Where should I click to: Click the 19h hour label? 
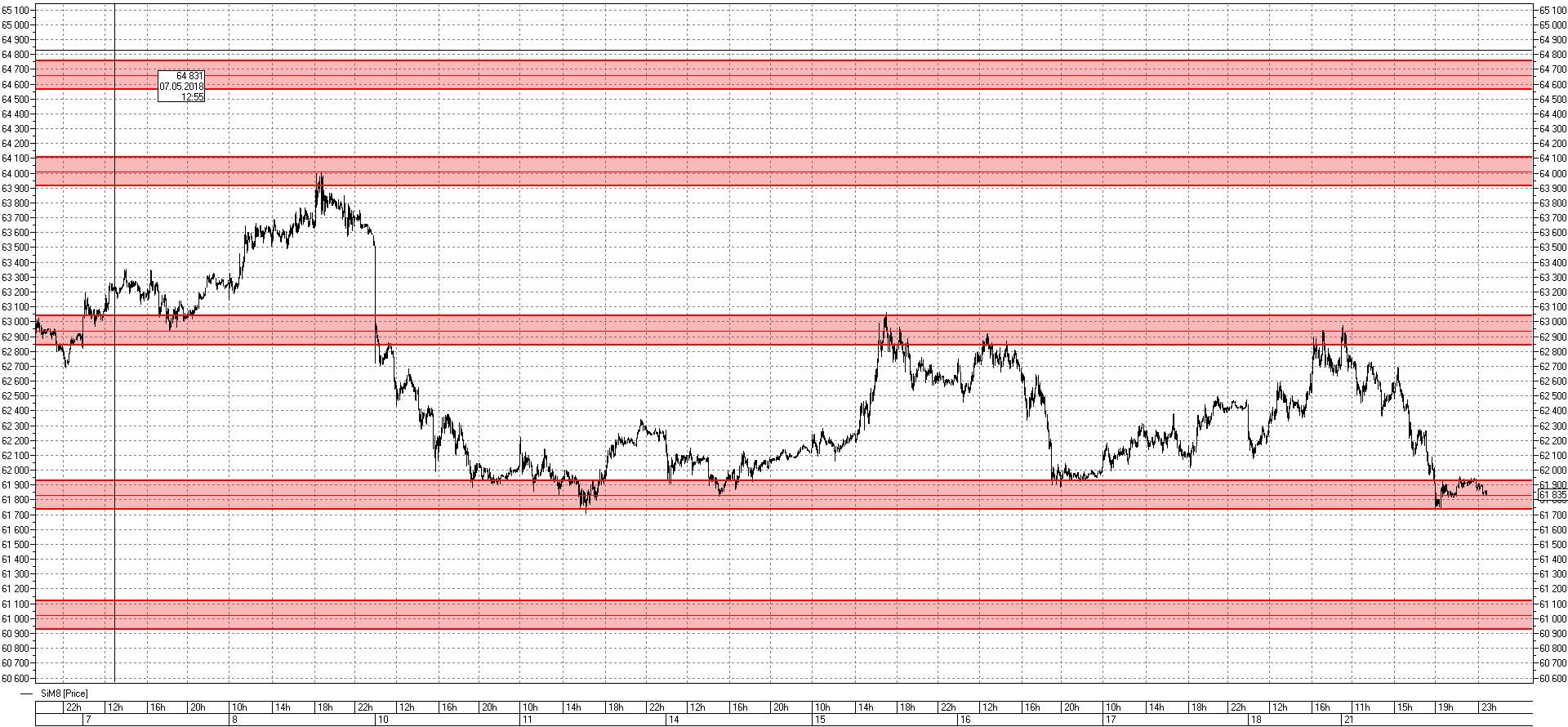click(x=1445, y=707)
